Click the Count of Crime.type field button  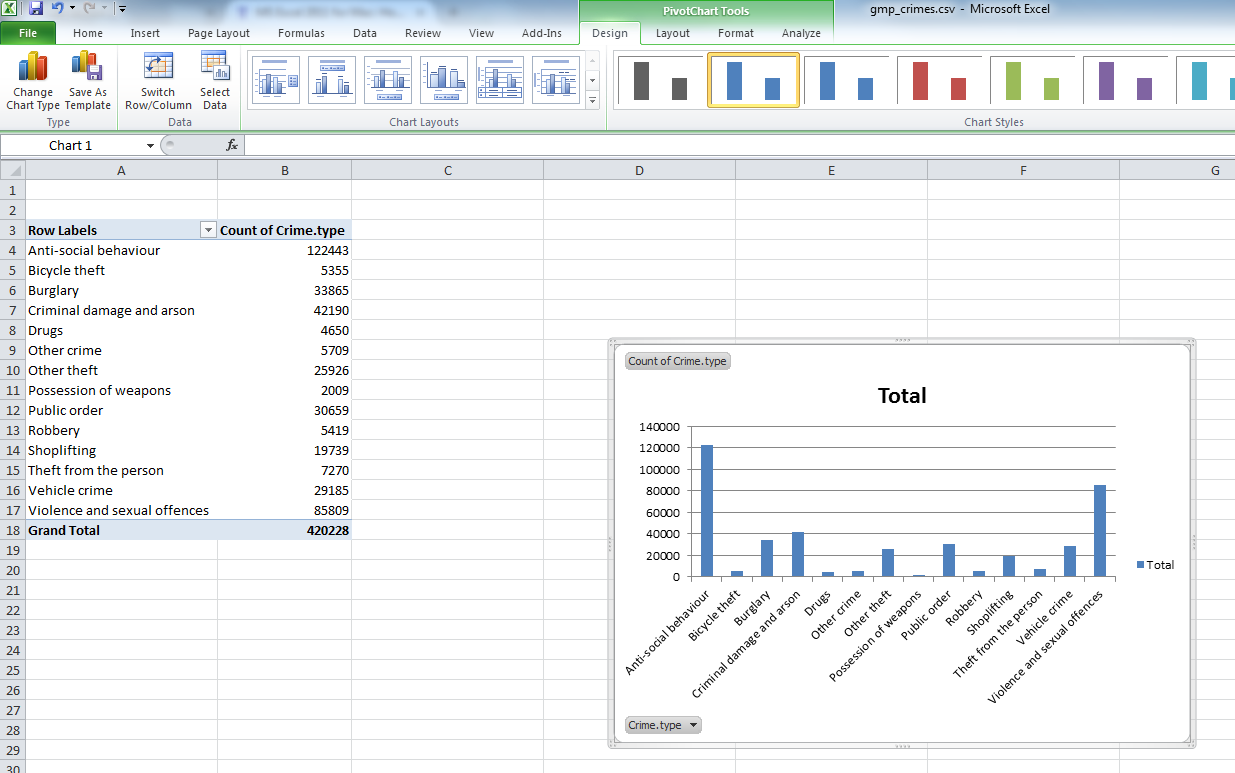[678, 361]
